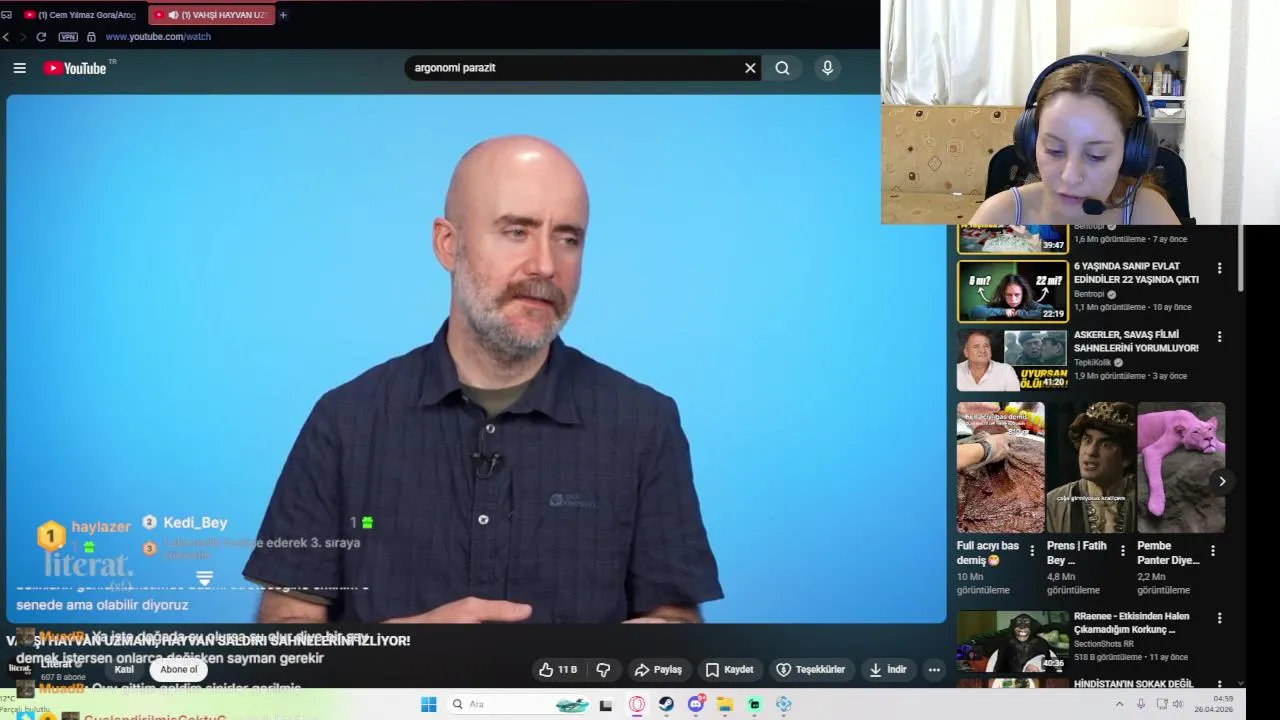1280x720 pixels.
Task: Open the 'Full acıyı bas demiş' short thumbnail
Action: coord(1001,467)
